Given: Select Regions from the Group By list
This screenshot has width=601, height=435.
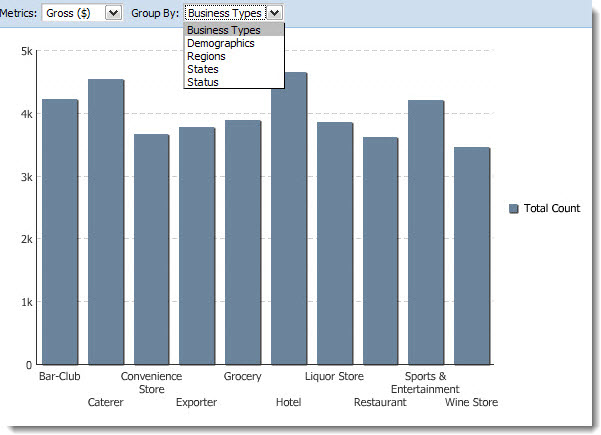Looking at the screenshot, I should 234,56.
